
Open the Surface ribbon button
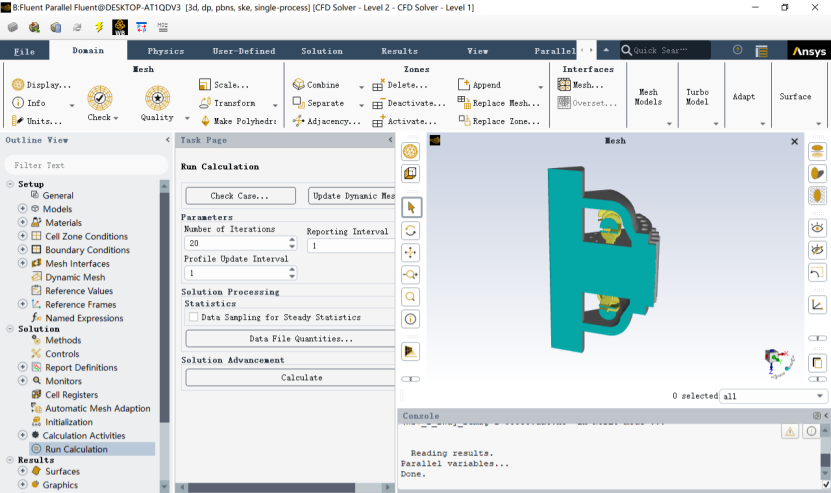click(x=795, y=96)
